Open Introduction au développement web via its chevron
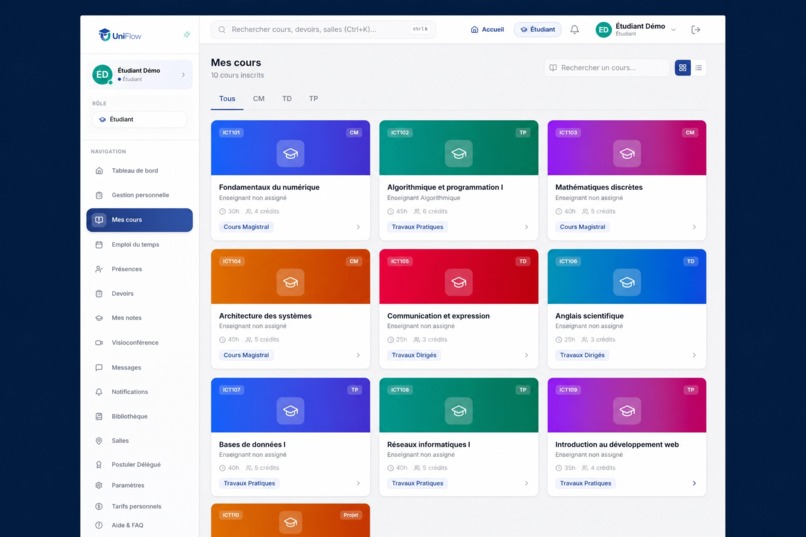The width and height of the screenshot is (806, 537). (x=694, y=484)
